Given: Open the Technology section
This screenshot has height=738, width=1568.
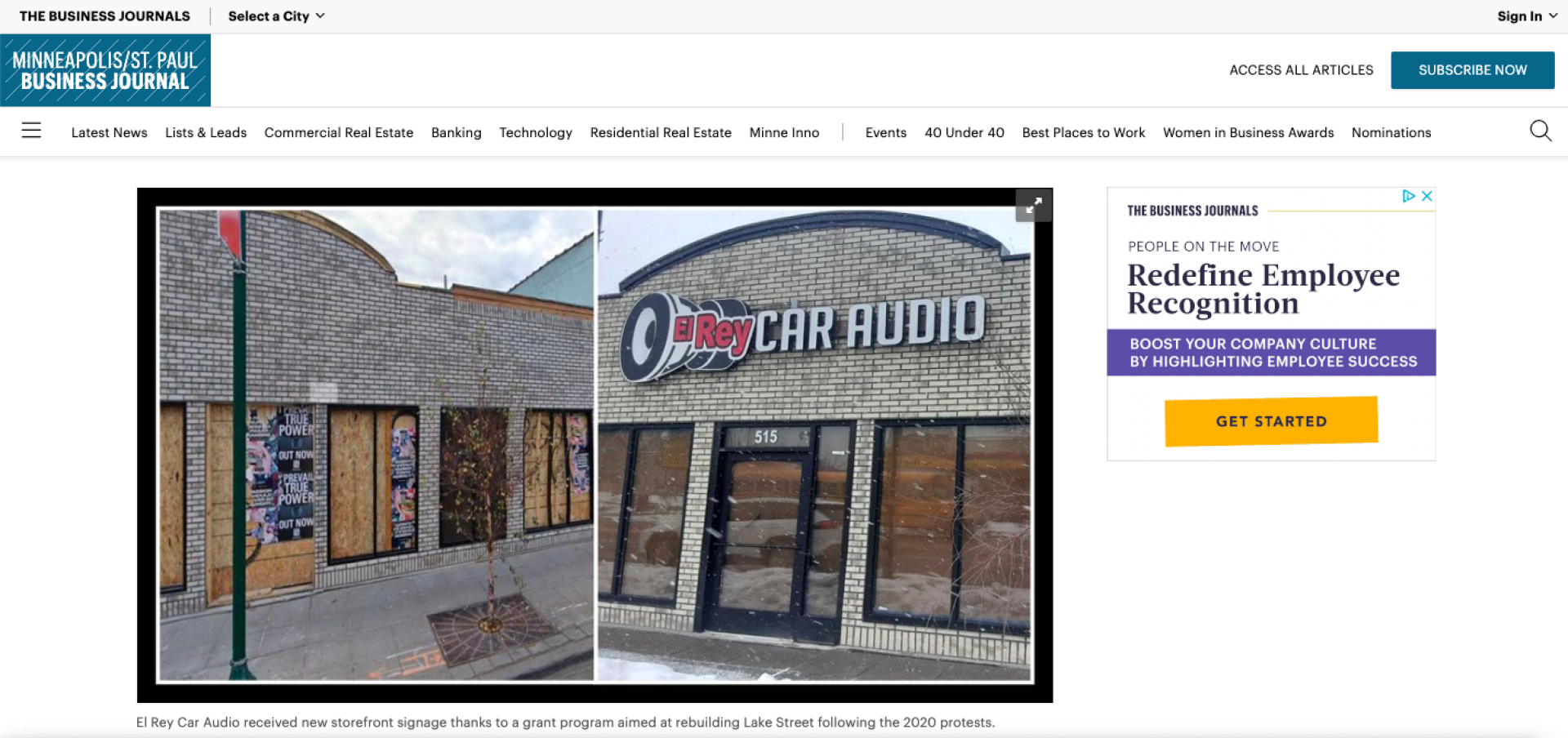Looking at the screenshot, I should [536, 132].
